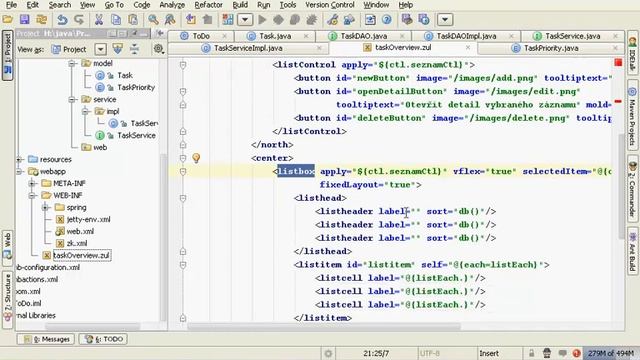The width and height of the screenshot is (640, 360).
Task: Open the Commander side tab
Action: coord(632,189)
